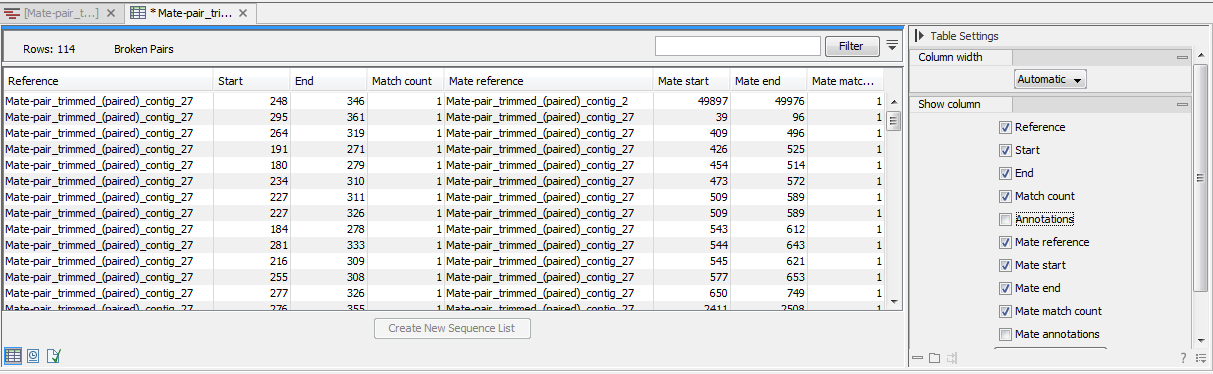The width and height of the screenshot is (1213, 374).
Task: Click the dock settings icon in footer
Action: click(952, 358)
